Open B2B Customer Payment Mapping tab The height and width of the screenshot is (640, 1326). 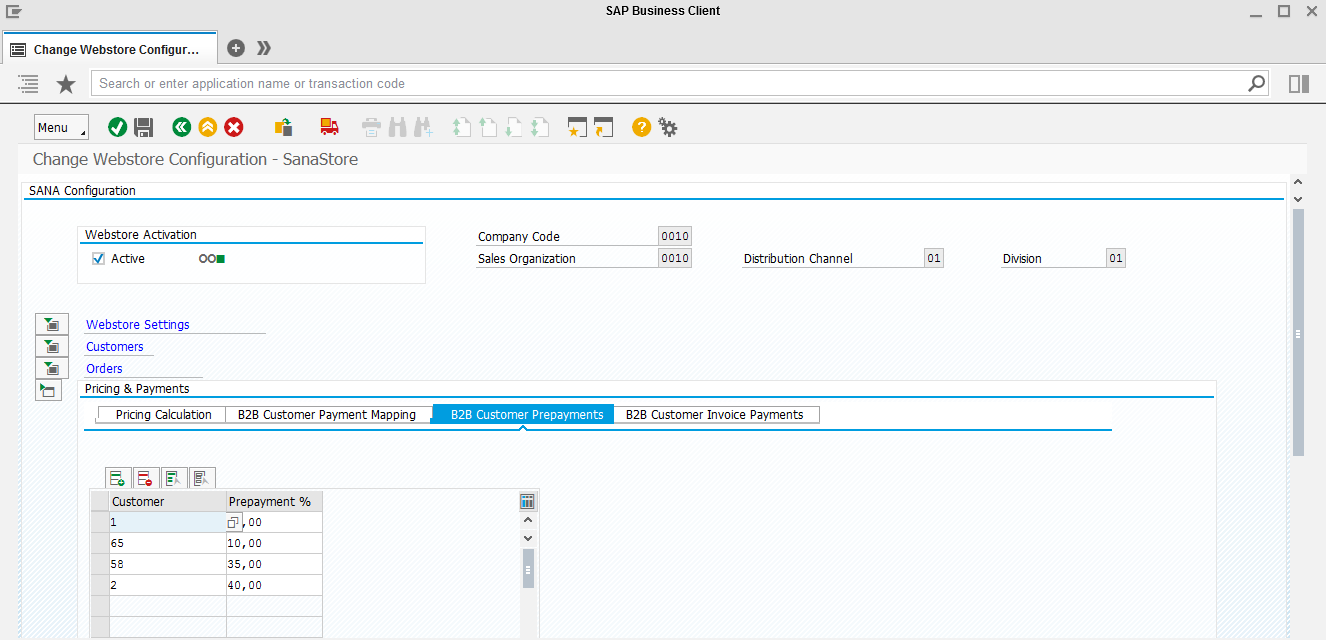coord(327,414)
